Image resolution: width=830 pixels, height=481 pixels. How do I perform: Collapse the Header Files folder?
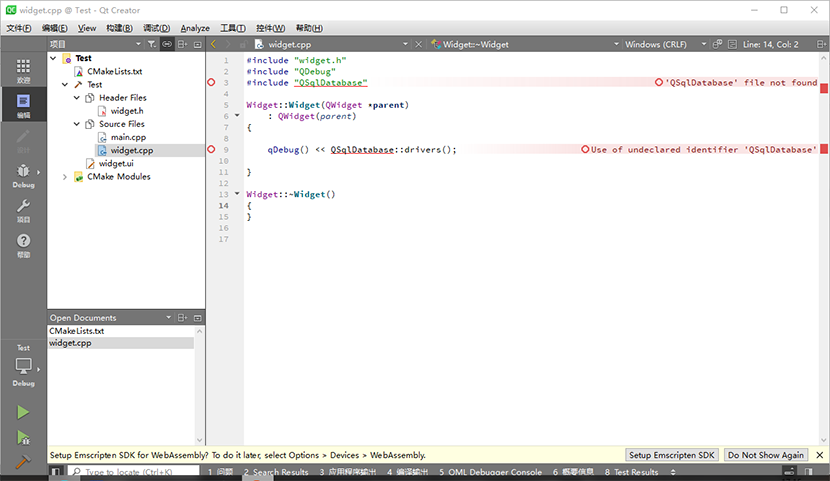(77, 98)
